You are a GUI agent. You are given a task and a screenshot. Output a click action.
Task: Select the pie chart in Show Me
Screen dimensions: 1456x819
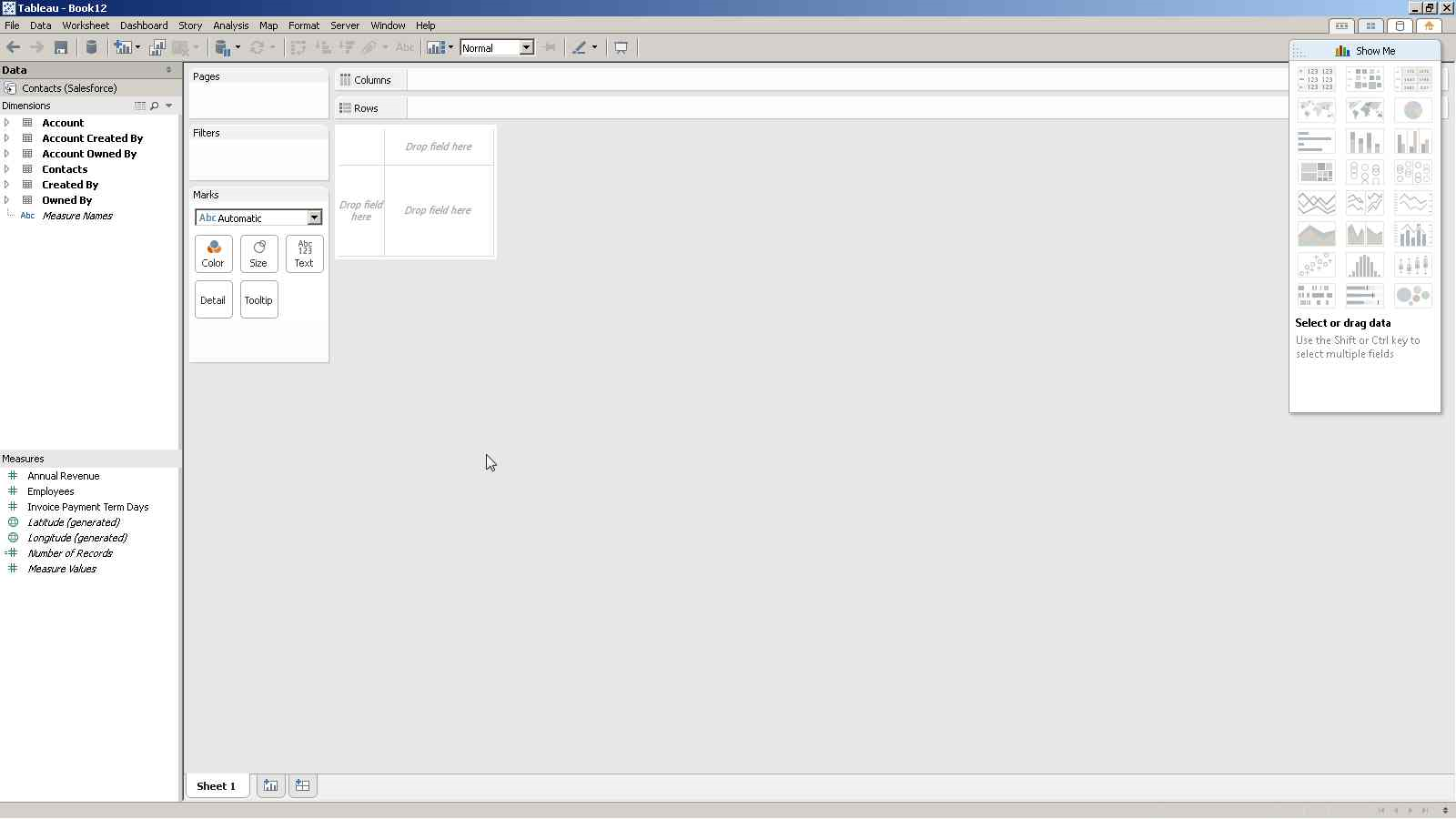1412,110
